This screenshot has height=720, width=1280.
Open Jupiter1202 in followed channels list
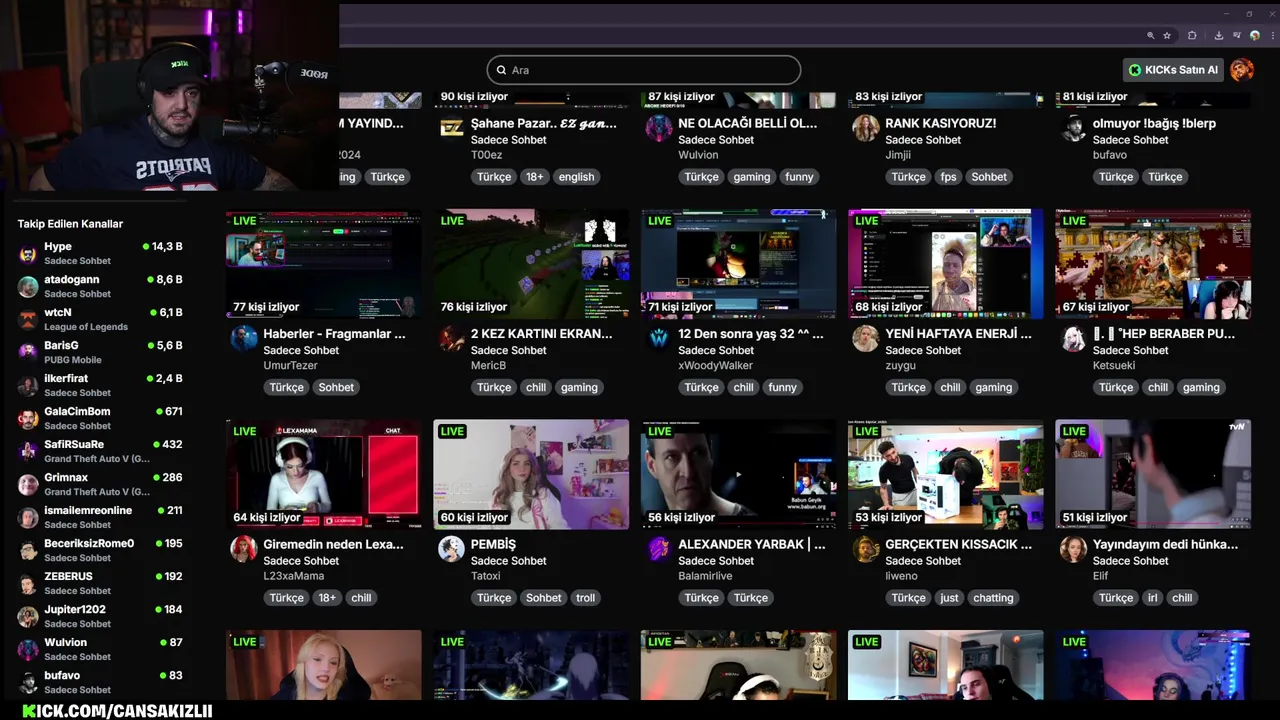(x=100, y=617)
